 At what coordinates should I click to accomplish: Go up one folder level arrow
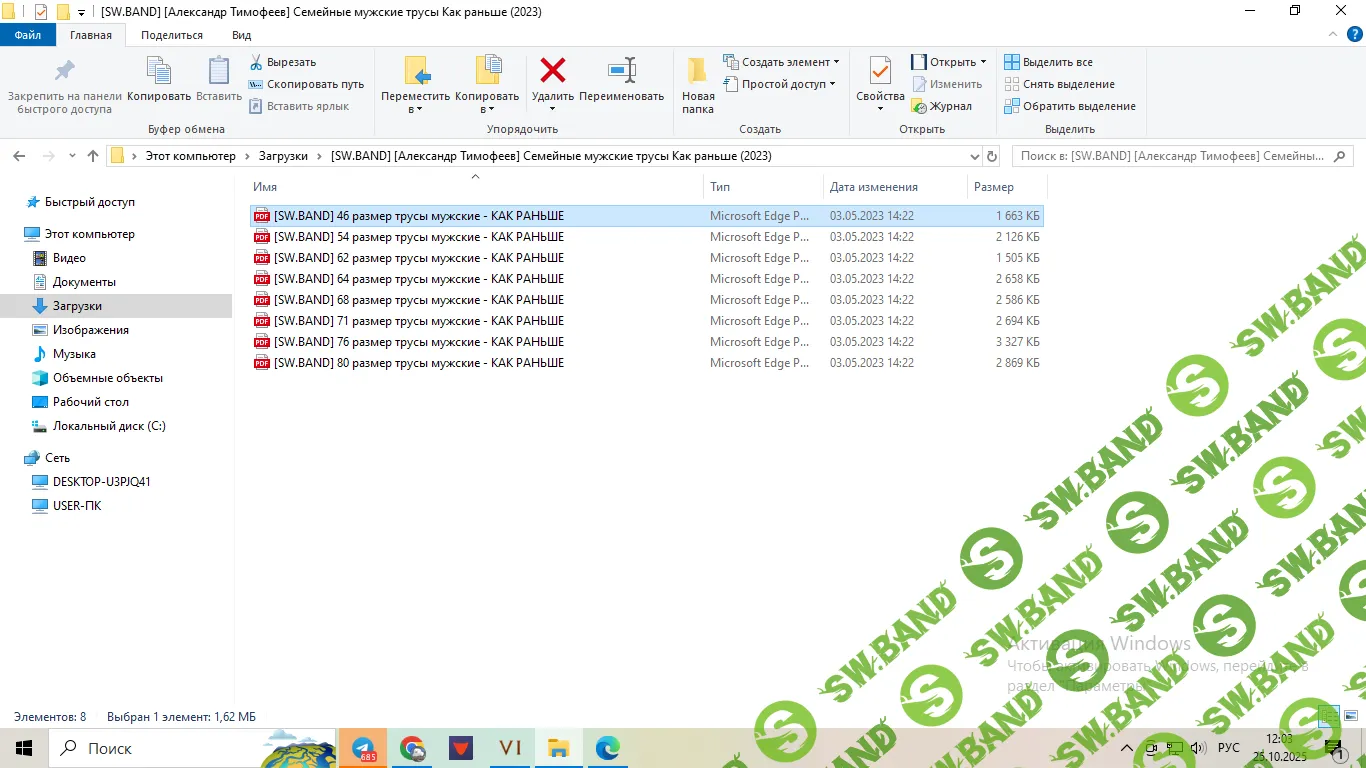click(93, 156)
